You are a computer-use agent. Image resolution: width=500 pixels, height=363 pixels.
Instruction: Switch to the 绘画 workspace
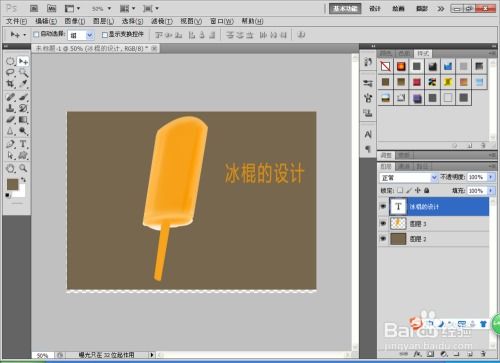pyautogui.click(x=398, y=9)
